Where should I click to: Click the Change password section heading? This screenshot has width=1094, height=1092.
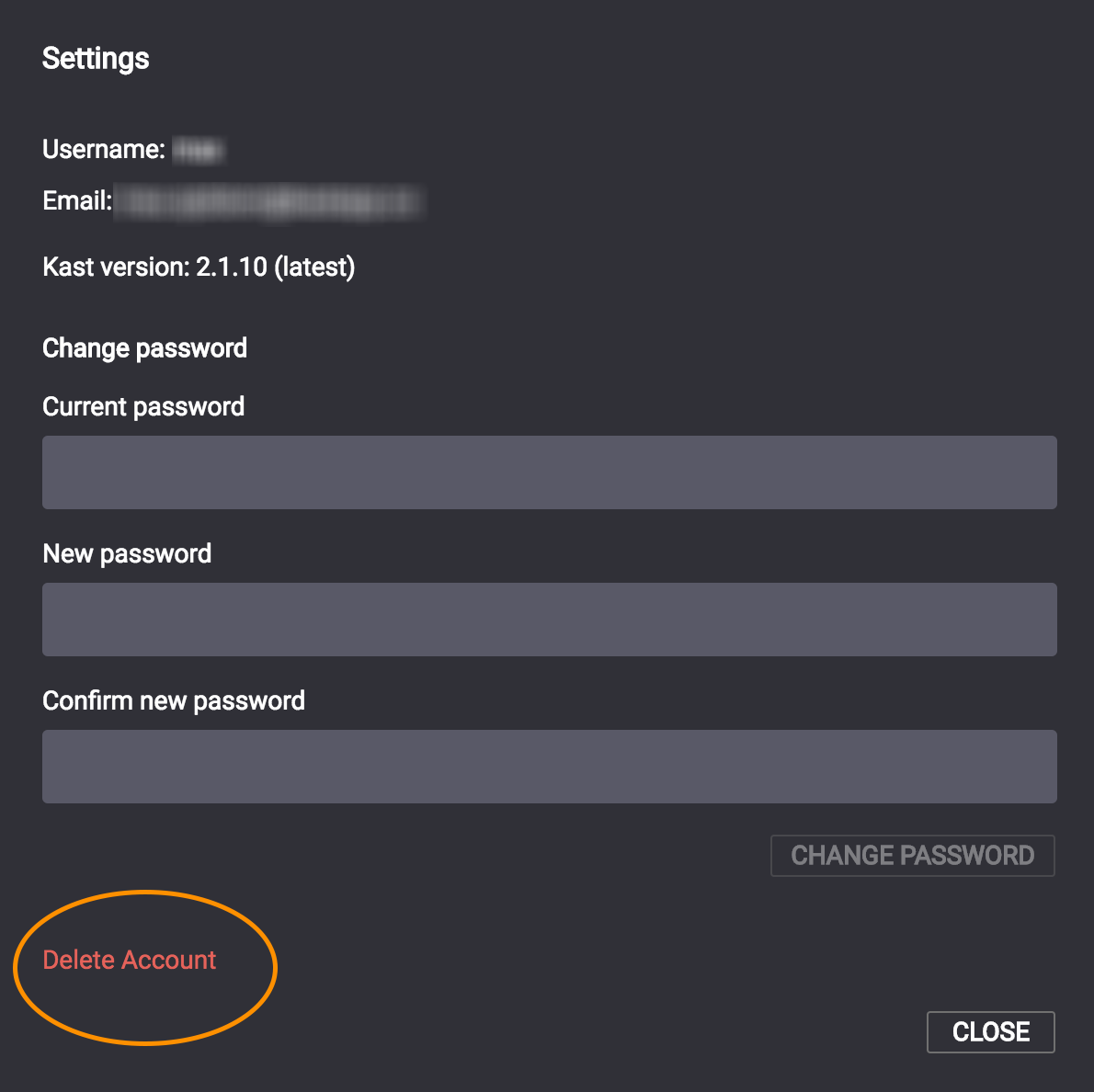[144, 347]
